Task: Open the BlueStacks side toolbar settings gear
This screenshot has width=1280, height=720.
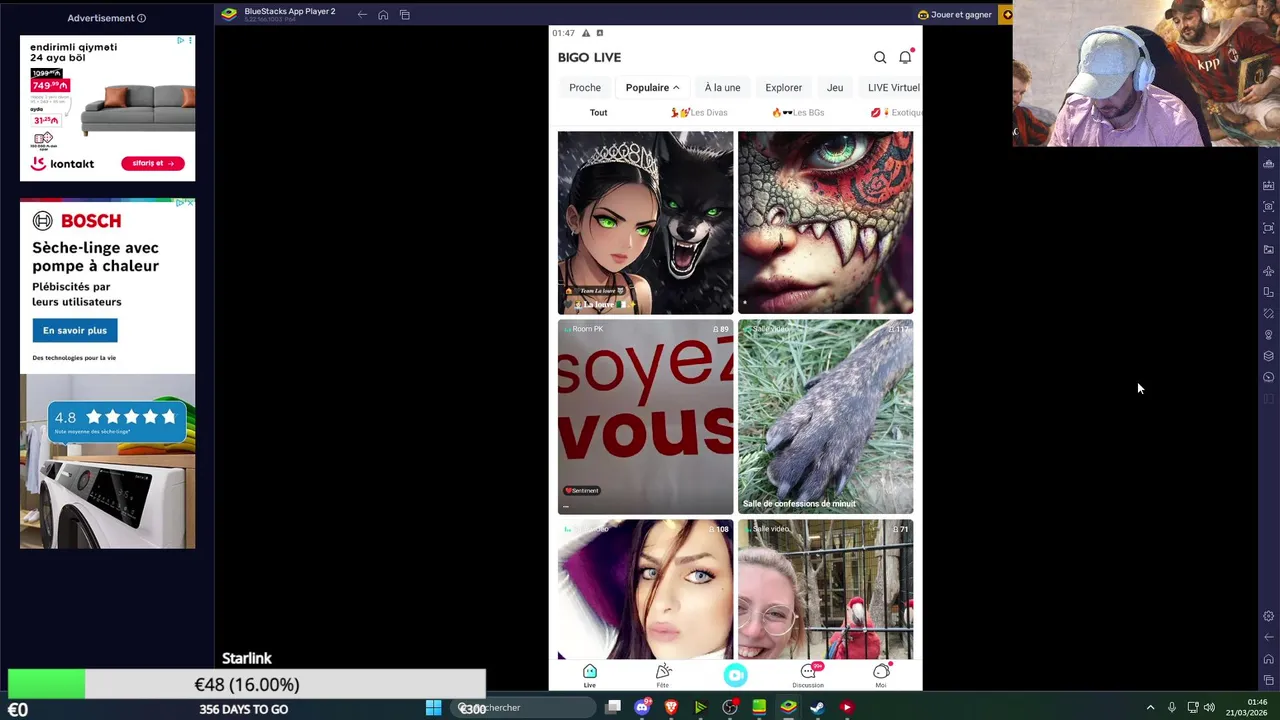Action: point(1269,616)
